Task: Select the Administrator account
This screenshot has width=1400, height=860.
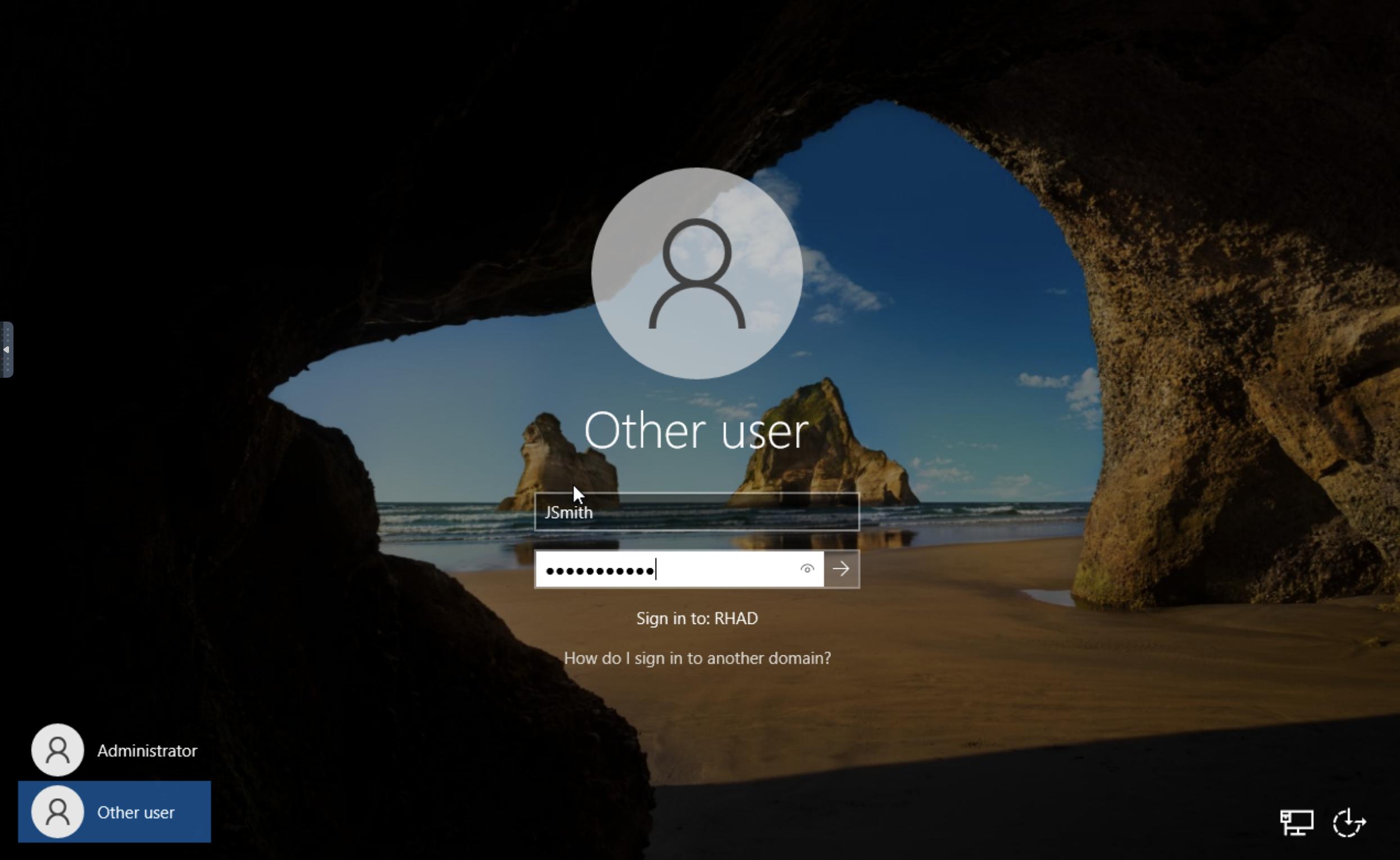Action: pyautogui.click(x=114, y=750)
